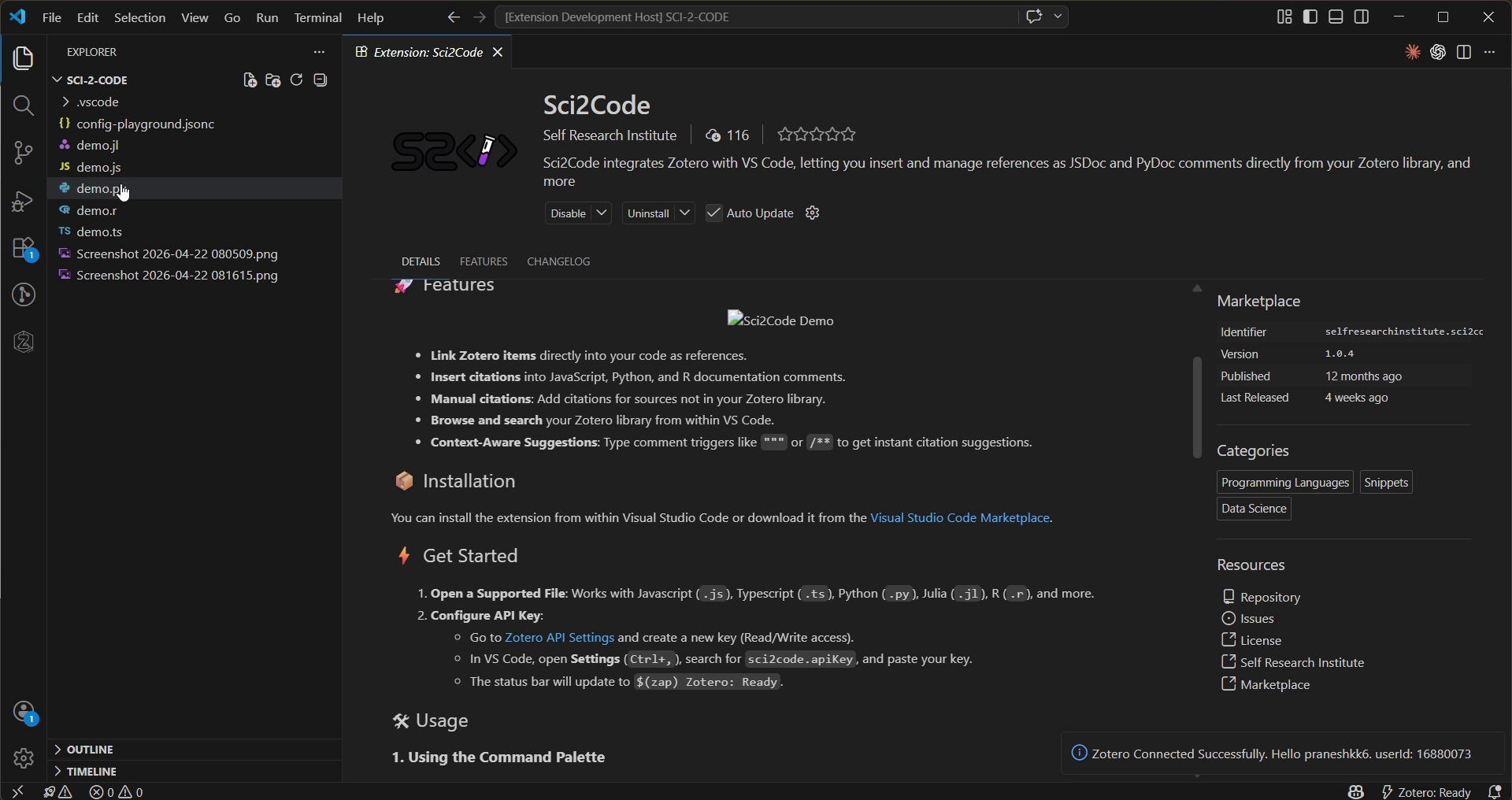Viewport: 1512px width, 800px height.
Task: Switch to the CHANGELOG tab
Action: (x=558, y=261)
